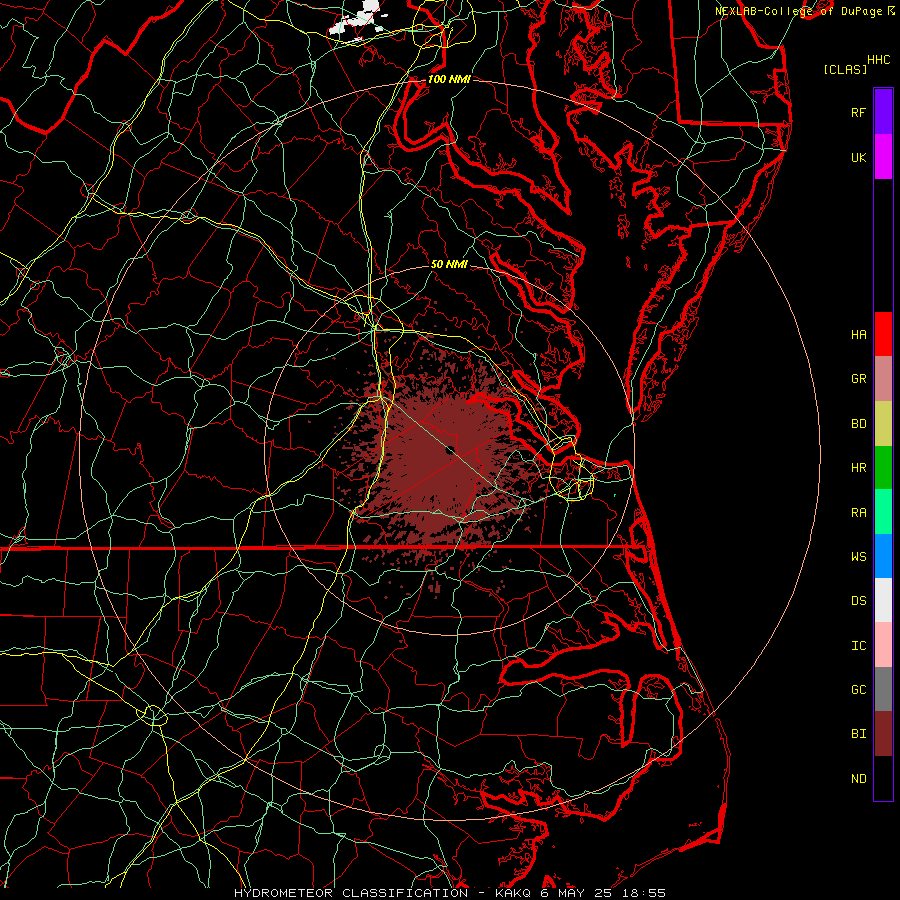Screen dimensions: 900x900
Task: Click the 100 NMI range ring label
Action: 449,79
